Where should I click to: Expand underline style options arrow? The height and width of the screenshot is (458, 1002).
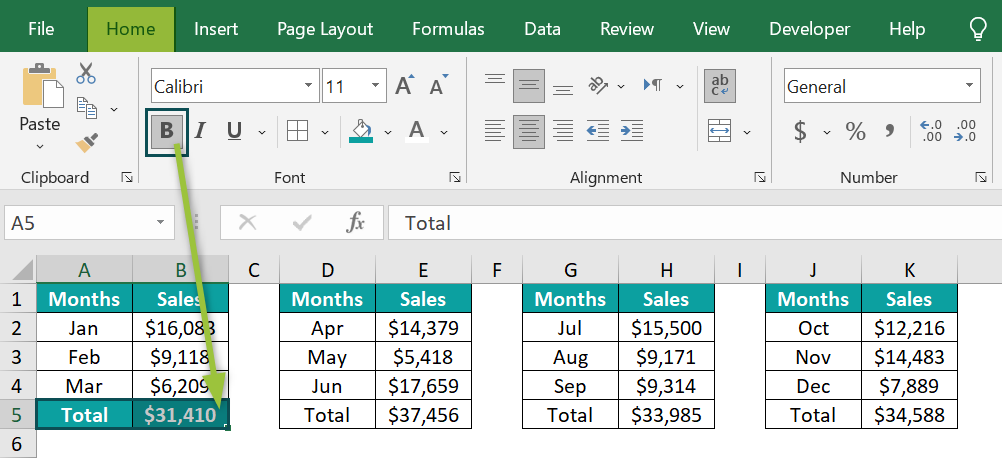tap(261, 132)
